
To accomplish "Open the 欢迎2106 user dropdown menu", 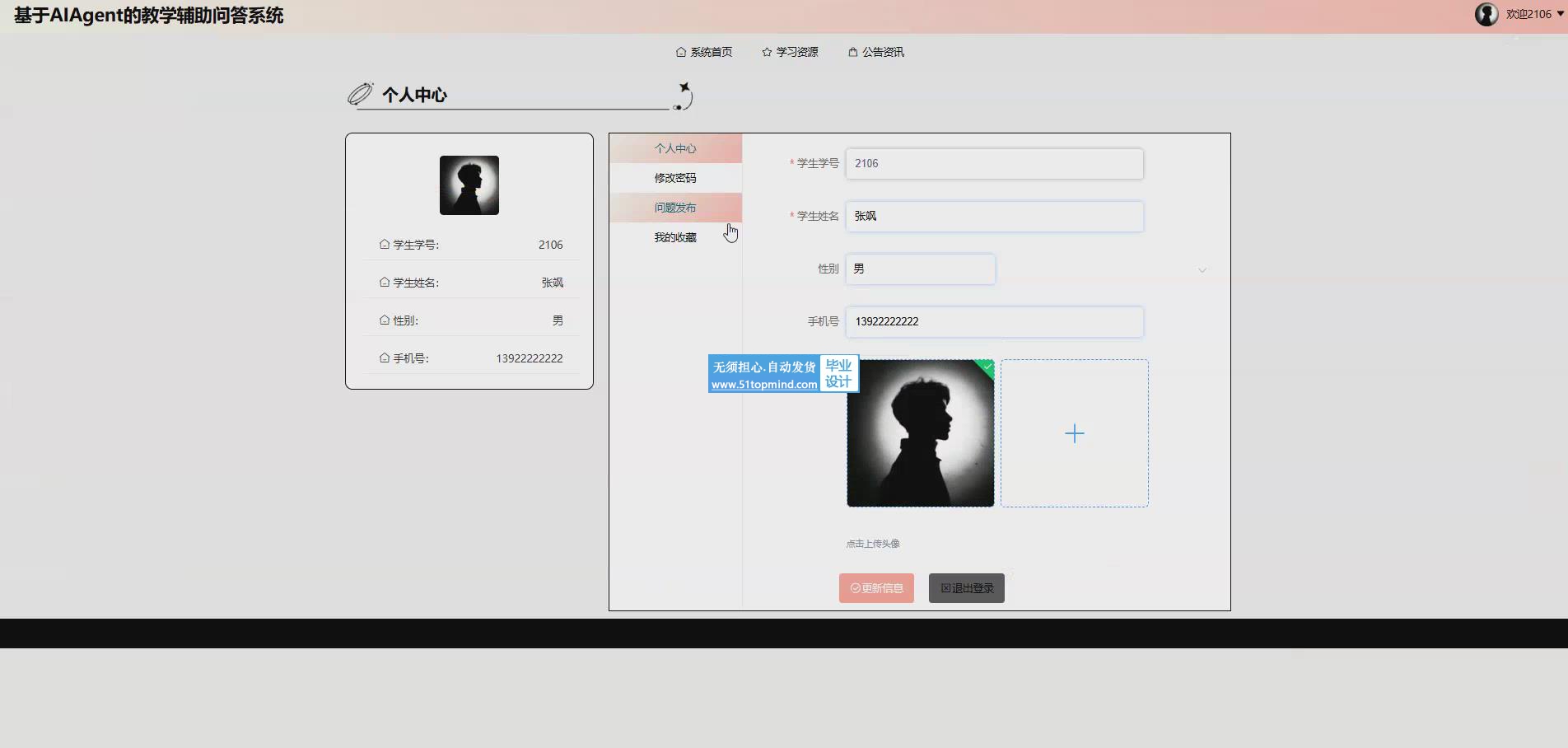I will (x=1534, y=14).
